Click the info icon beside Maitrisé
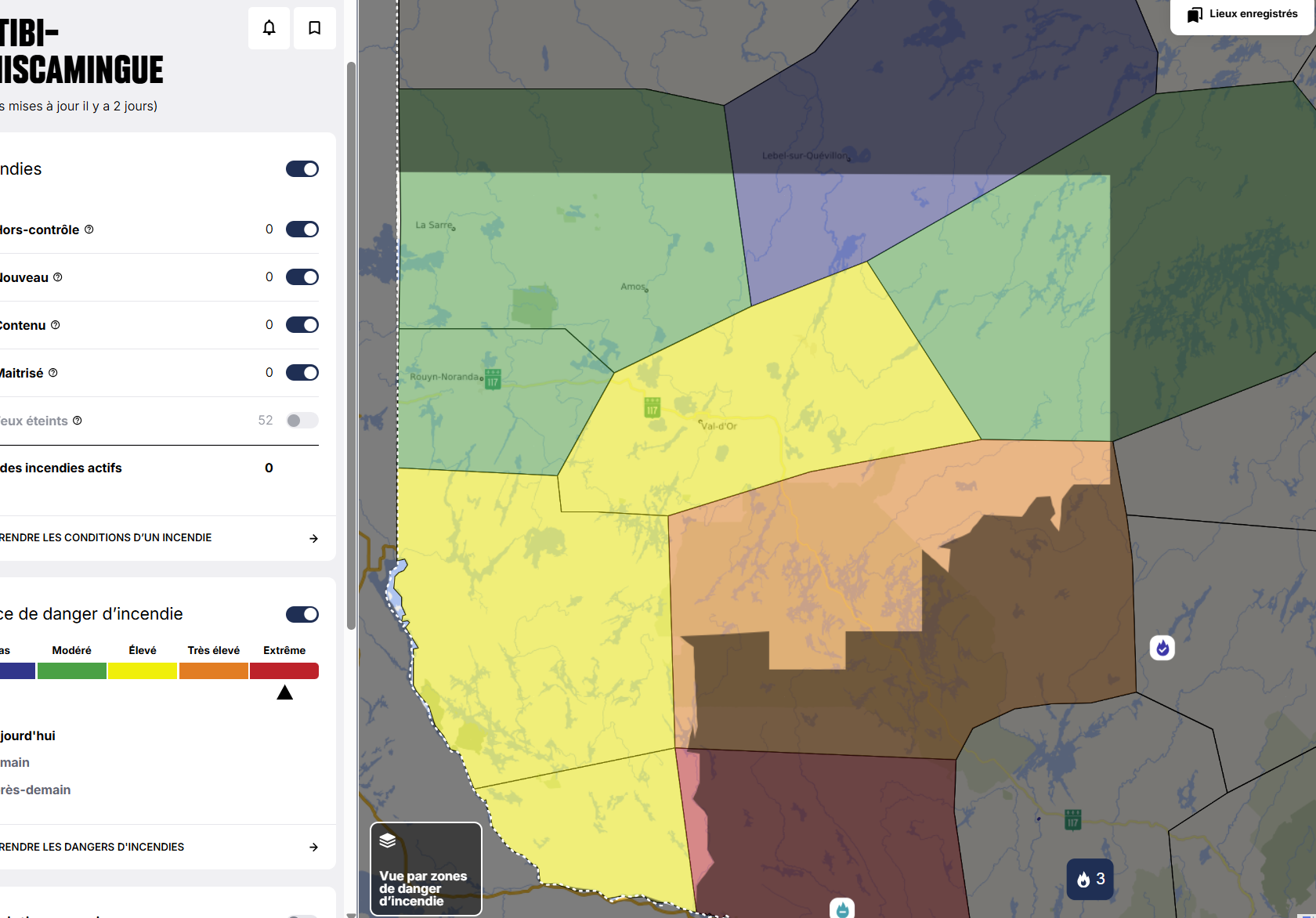This screenshot has height=918, width=1316. tap(53, 373)
